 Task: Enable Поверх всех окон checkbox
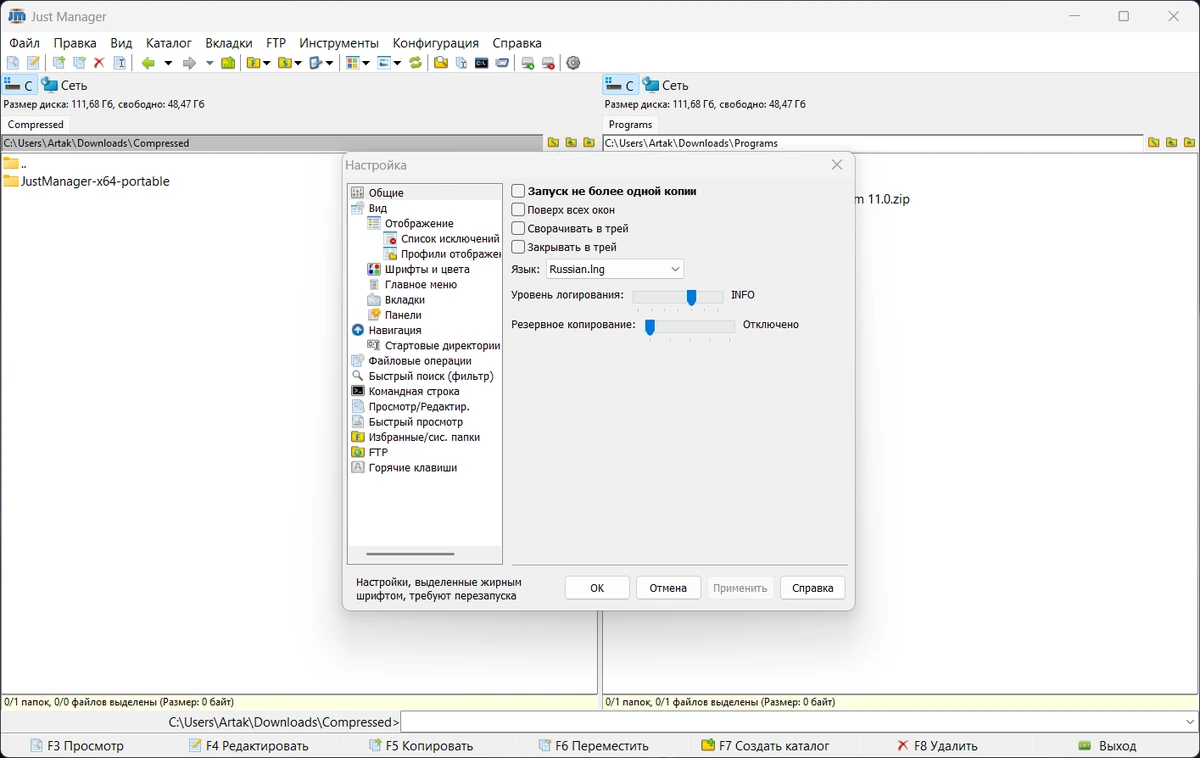pos(518,210)
